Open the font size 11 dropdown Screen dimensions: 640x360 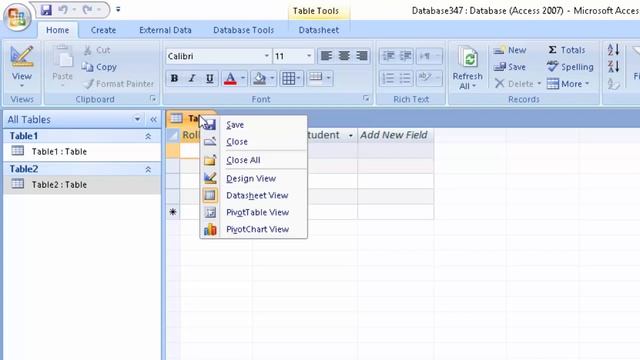click(309, 56)
